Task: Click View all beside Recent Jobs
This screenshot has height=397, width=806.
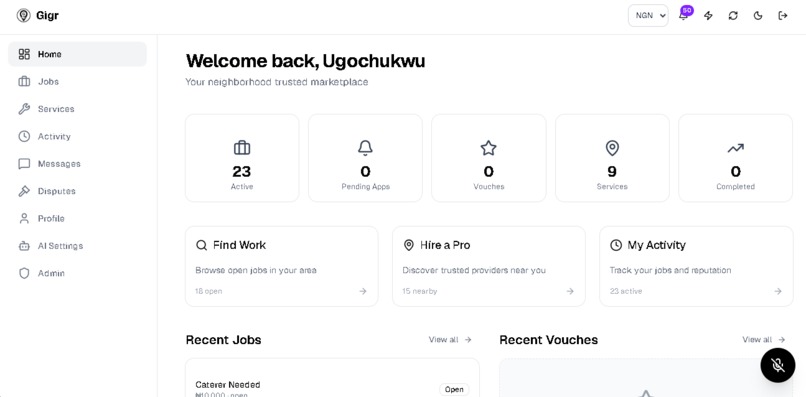Action: pos(450,339)
